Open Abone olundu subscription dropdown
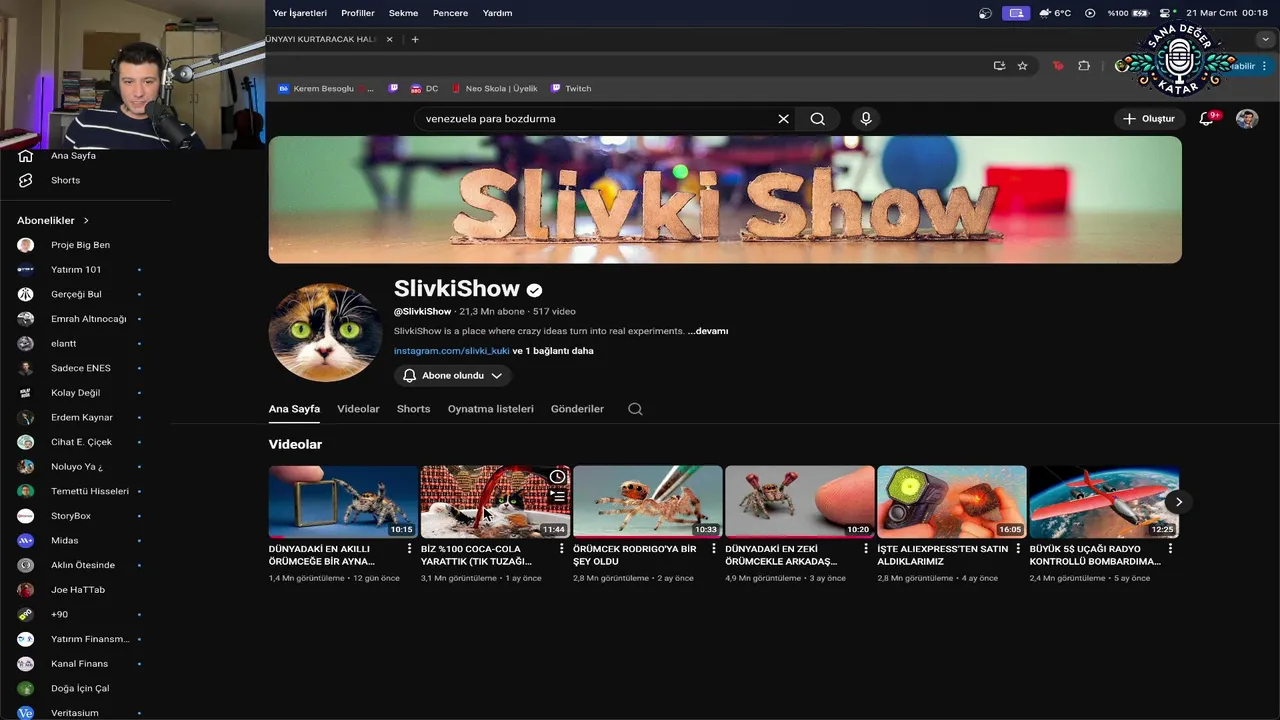This screenshot has height=720, width=1280. coord(453,375)
